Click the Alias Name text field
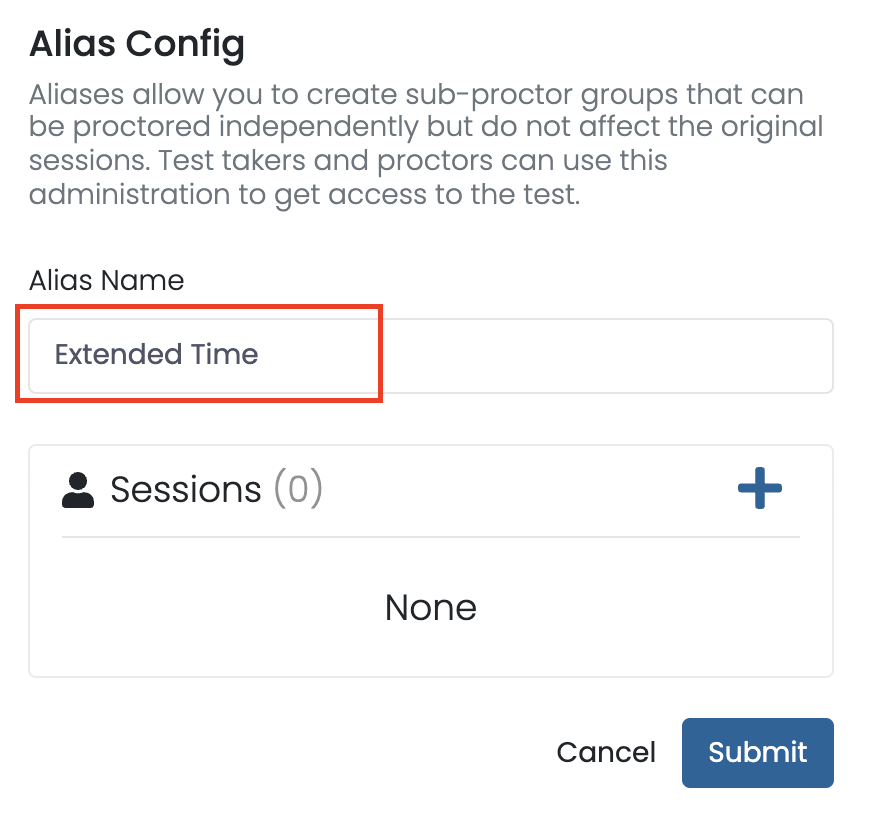Image resolution: width=886 pixels, height=818 pixels. [x=430, y=355]
